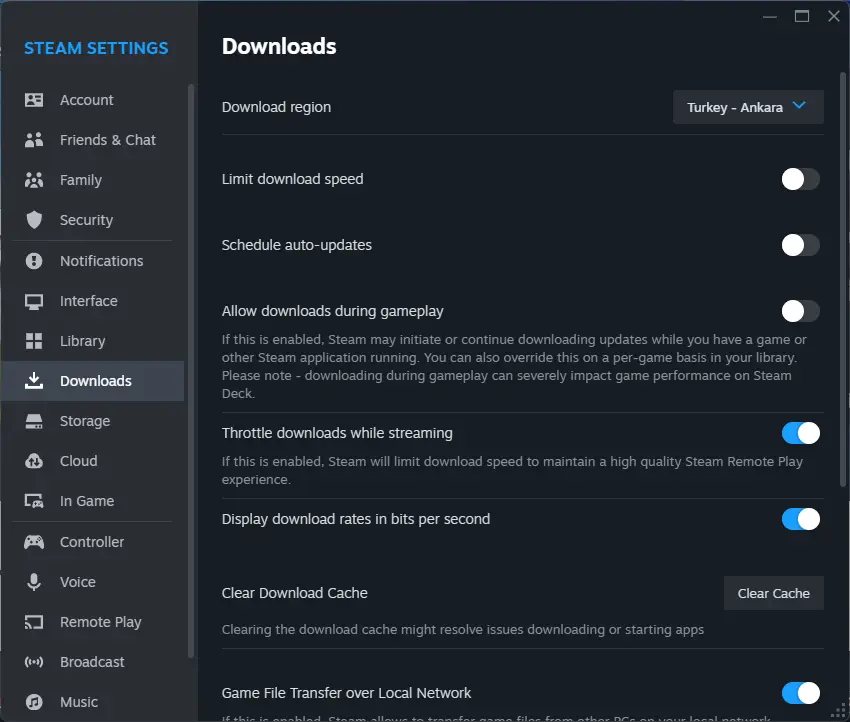The width and height of the screenshot is (850, 722).
Task: Disable Throttle downloads while streaming
Action: [800, 433]
